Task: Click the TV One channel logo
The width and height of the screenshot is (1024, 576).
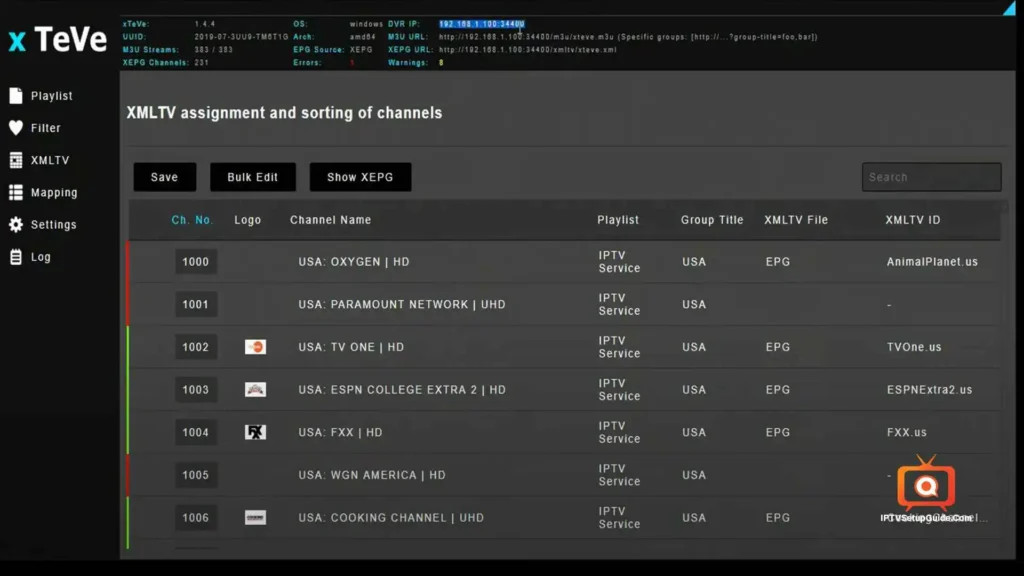Action: point(254,347)
